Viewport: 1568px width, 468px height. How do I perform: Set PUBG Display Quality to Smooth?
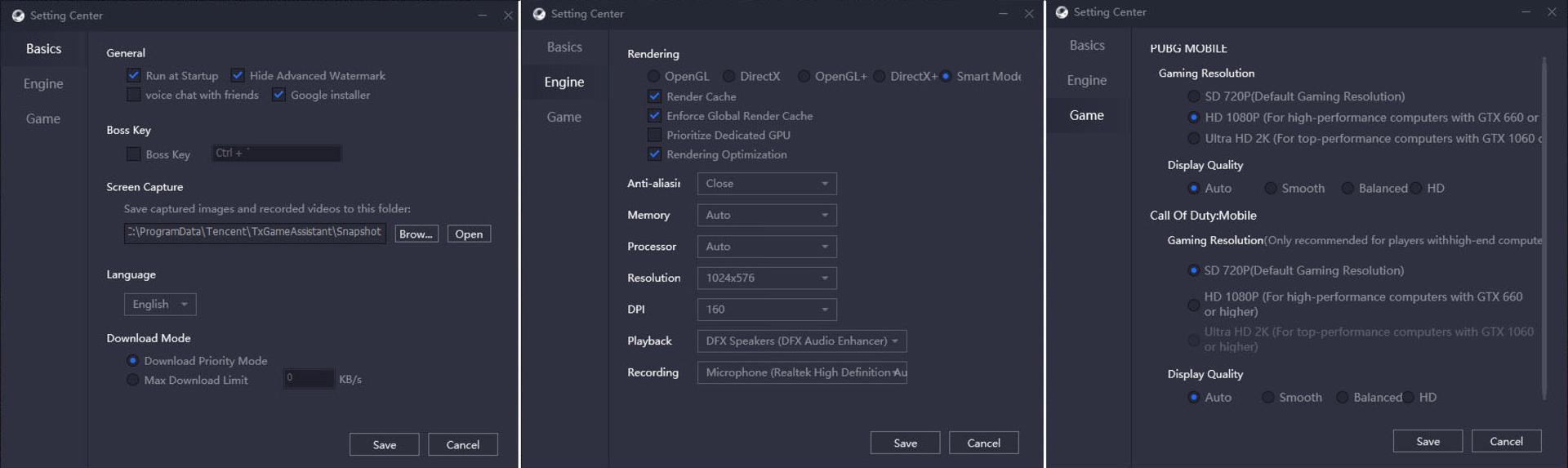click(1271, 188)
